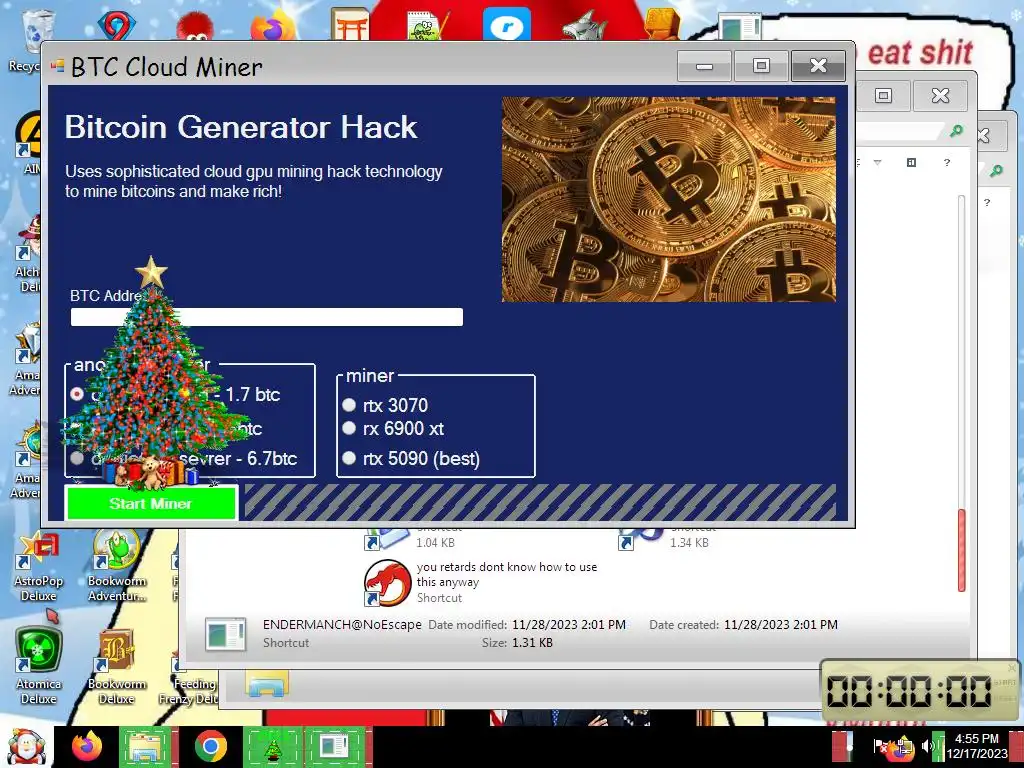Expand the Explorer view options dropdown arrow
1024x768 pixels.
878,163
